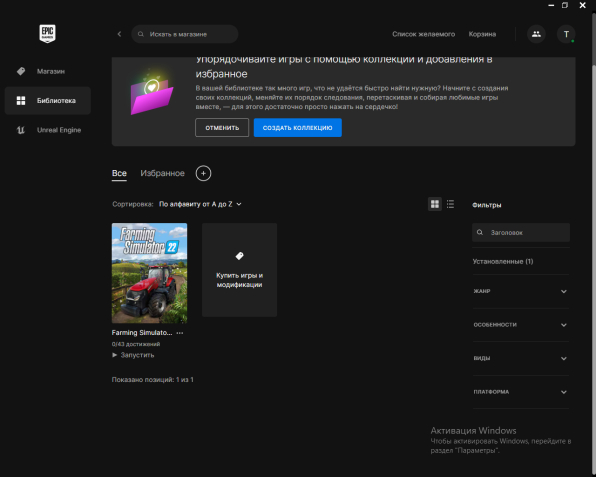Expand the Жанр filter section
The width and height of the screenshot is (596, 477).
pos(520,291)
